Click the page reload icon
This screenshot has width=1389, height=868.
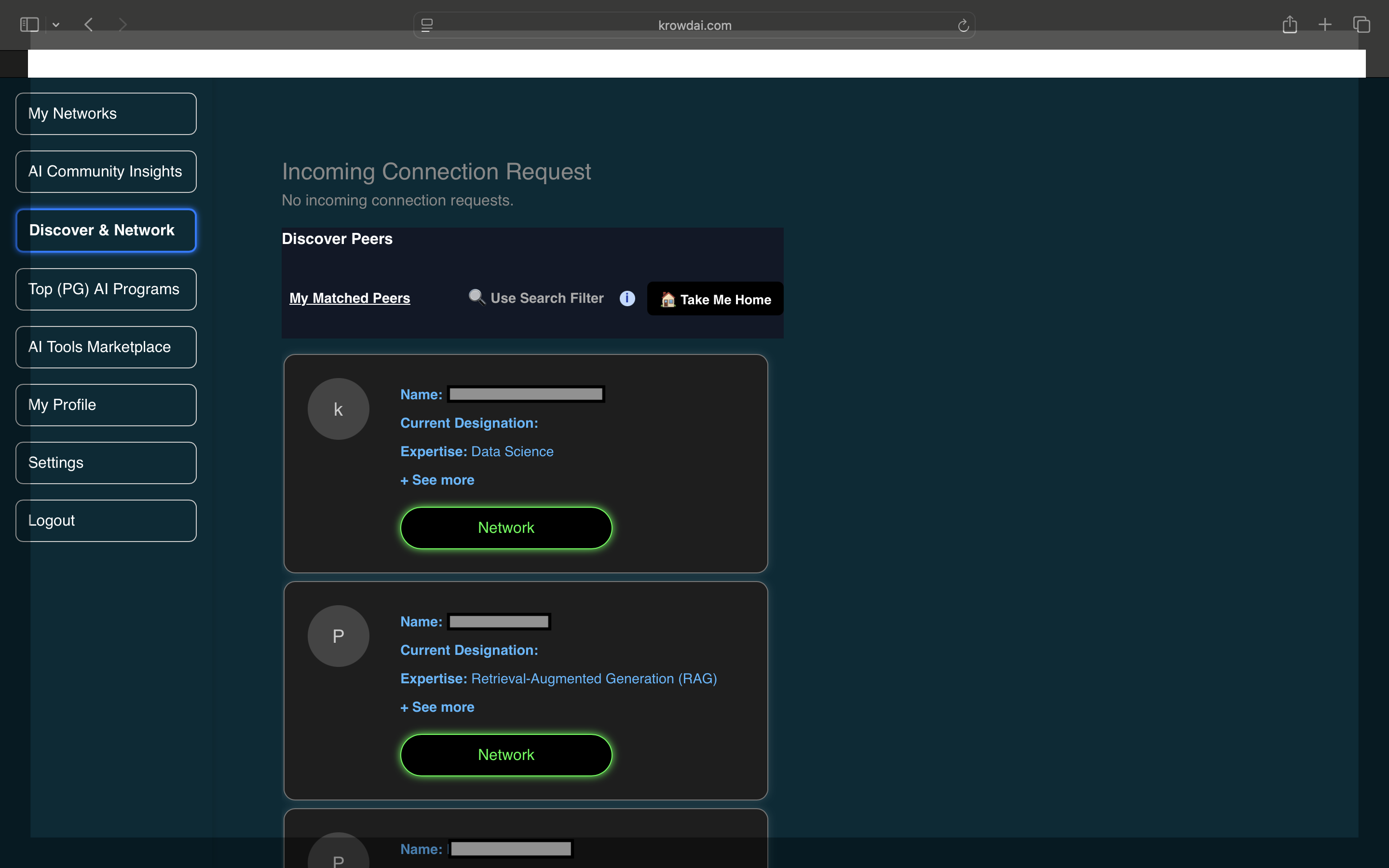click(963, 26)
